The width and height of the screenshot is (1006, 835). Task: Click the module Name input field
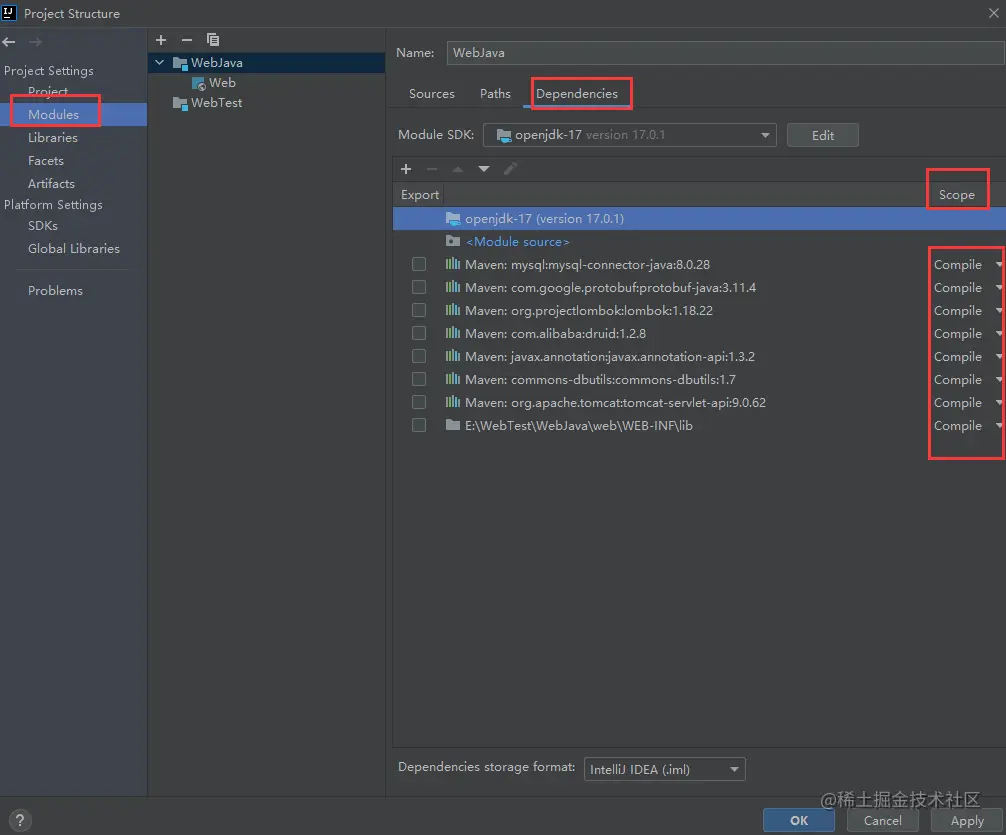(725, 53)
